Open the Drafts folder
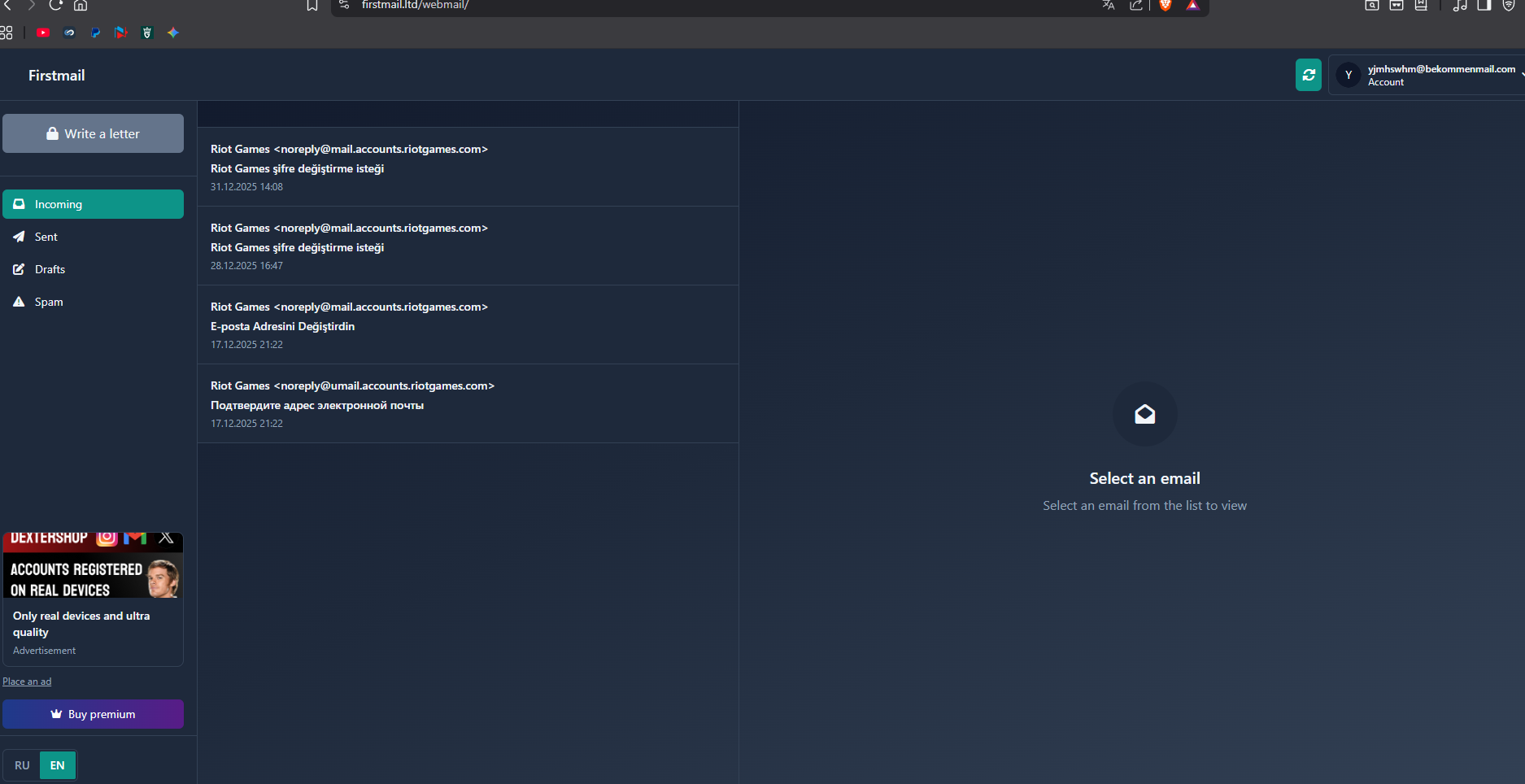1525x784 pixels. point(93,269)
